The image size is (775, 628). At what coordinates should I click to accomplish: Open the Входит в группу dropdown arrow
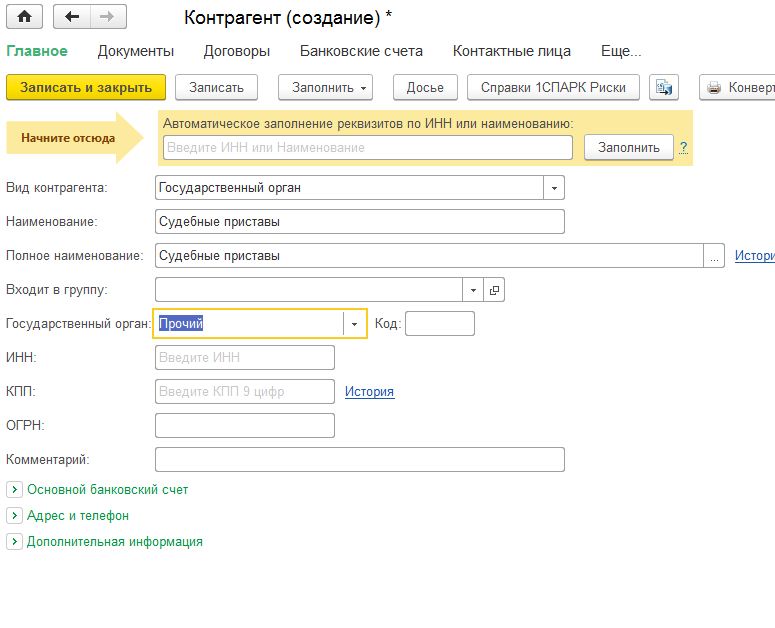[473, 290]
